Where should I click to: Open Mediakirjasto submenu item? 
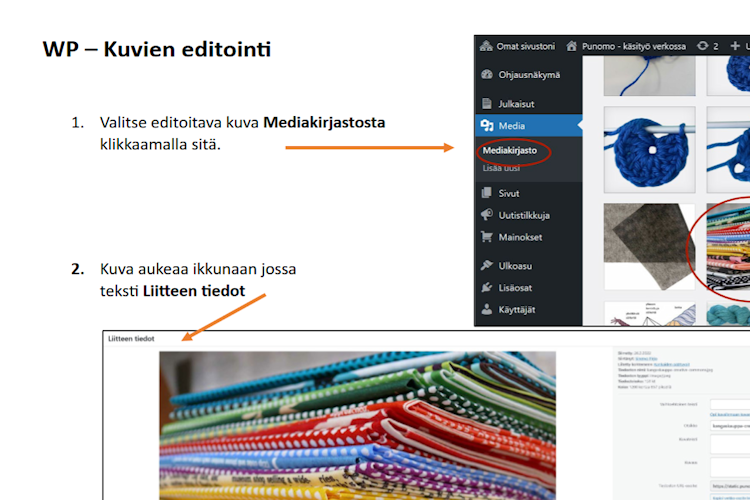(510, 150)
